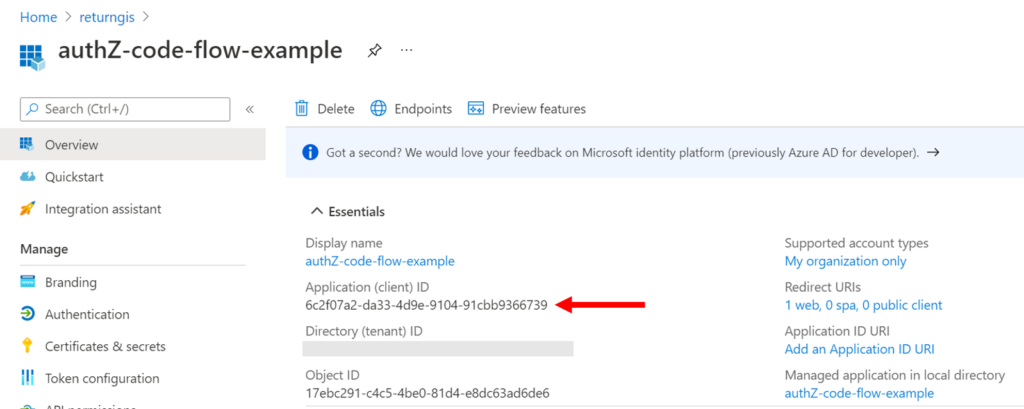Open the Quickstart cloud icon

pos(27,177)
